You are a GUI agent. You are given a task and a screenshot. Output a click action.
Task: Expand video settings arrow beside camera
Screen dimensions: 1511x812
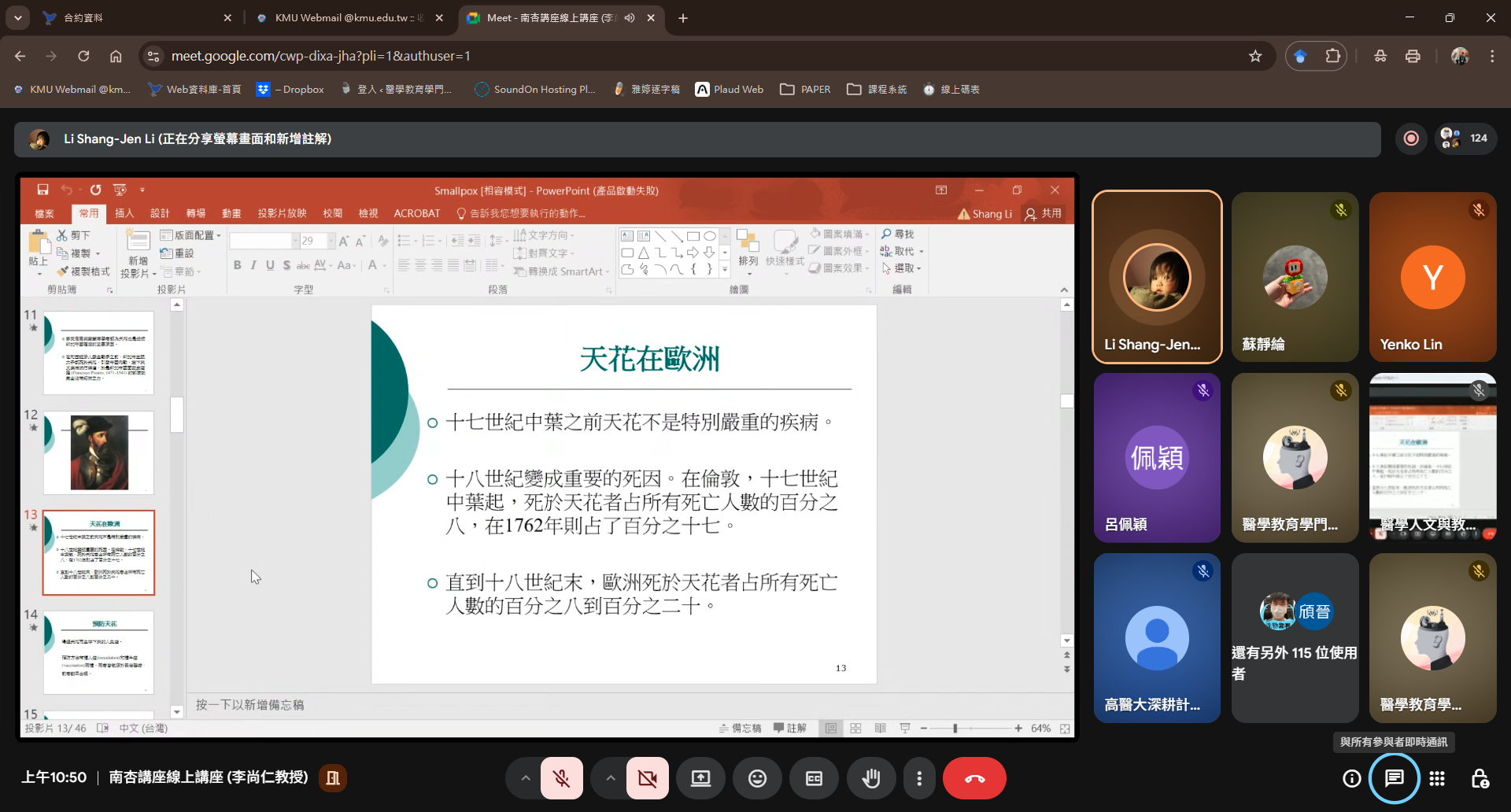tap(611, 778)
